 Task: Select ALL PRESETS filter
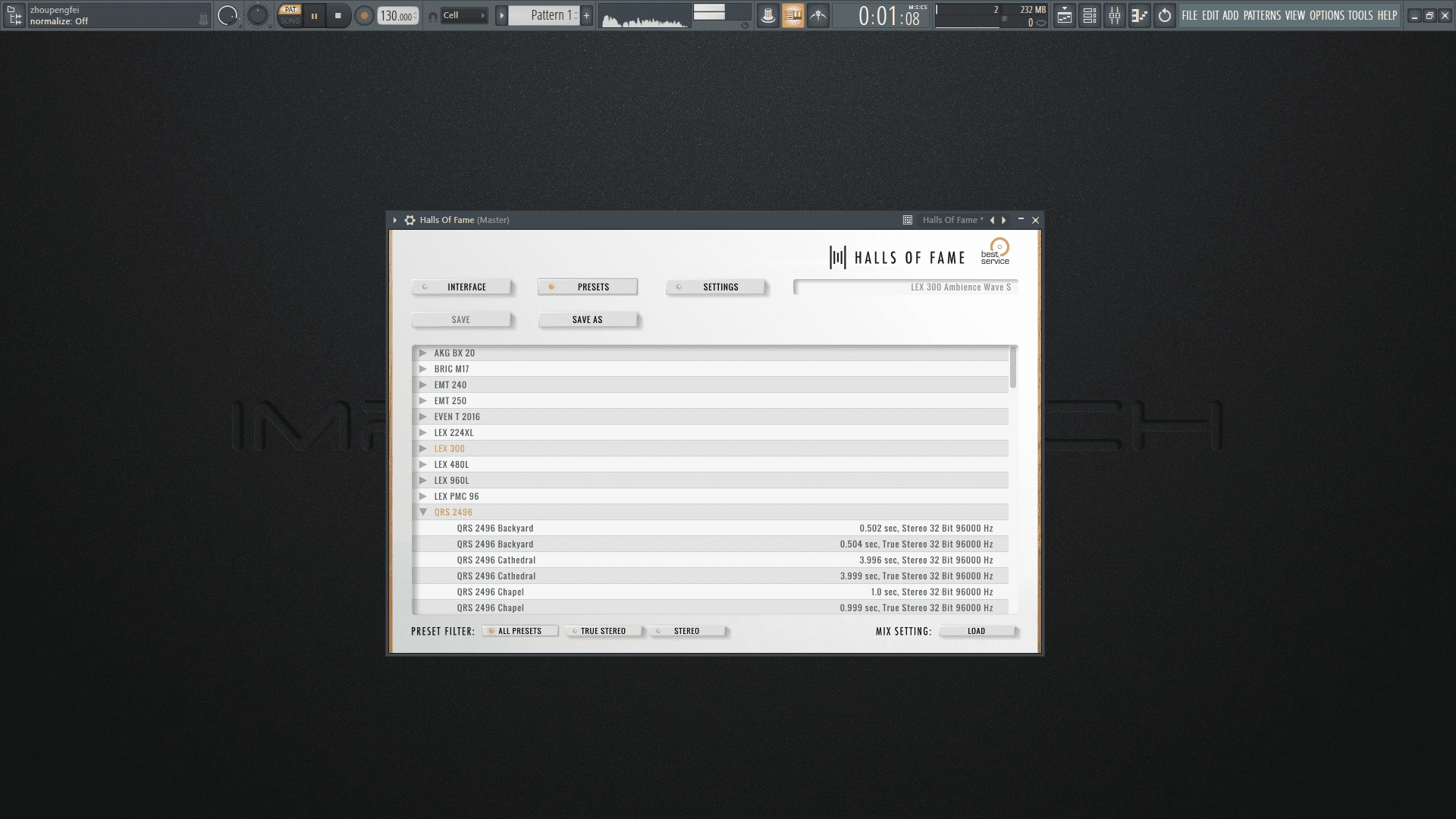[519, 631]
